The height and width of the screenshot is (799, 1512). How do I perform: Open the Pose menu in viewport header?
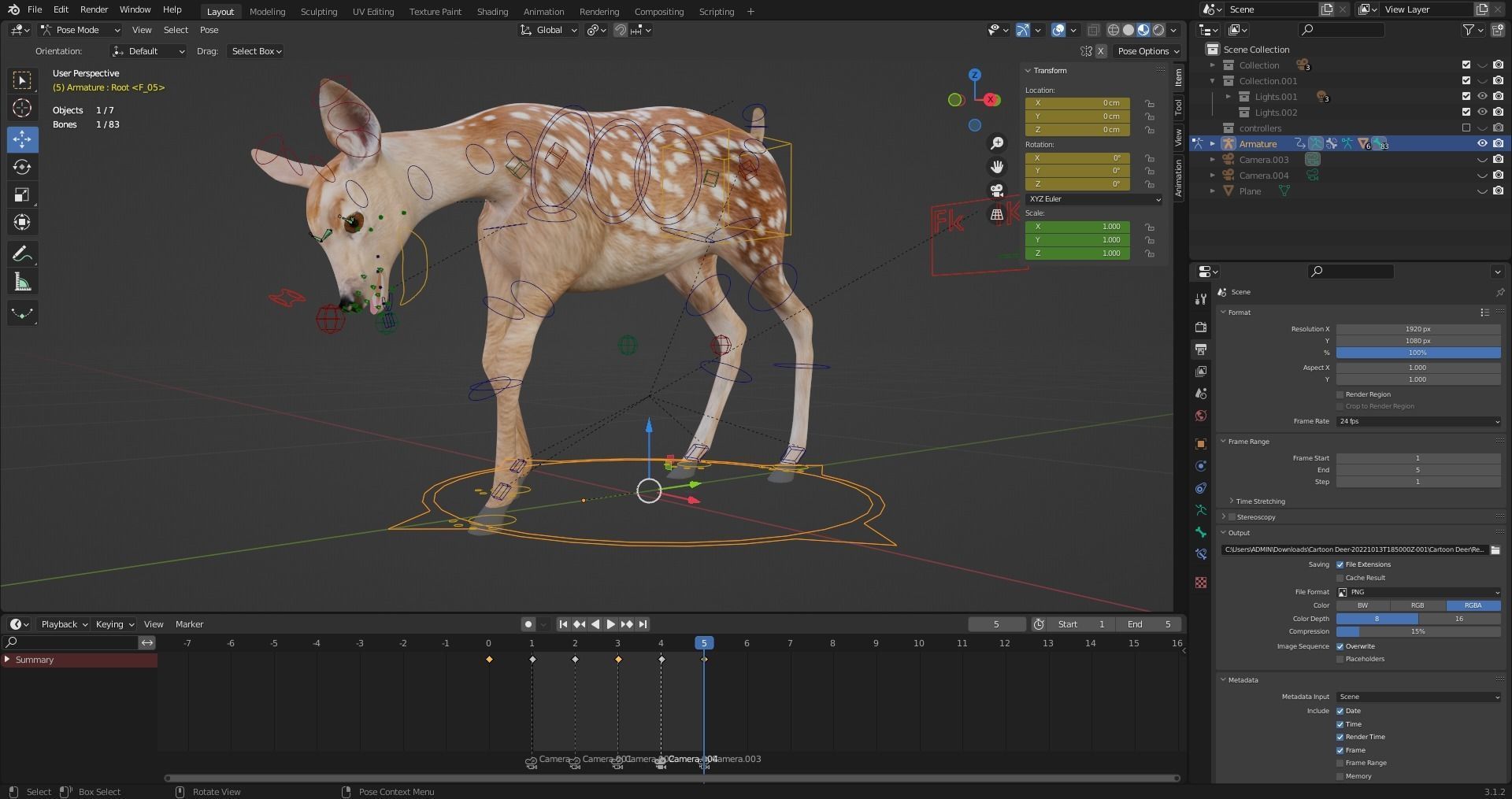209,30
